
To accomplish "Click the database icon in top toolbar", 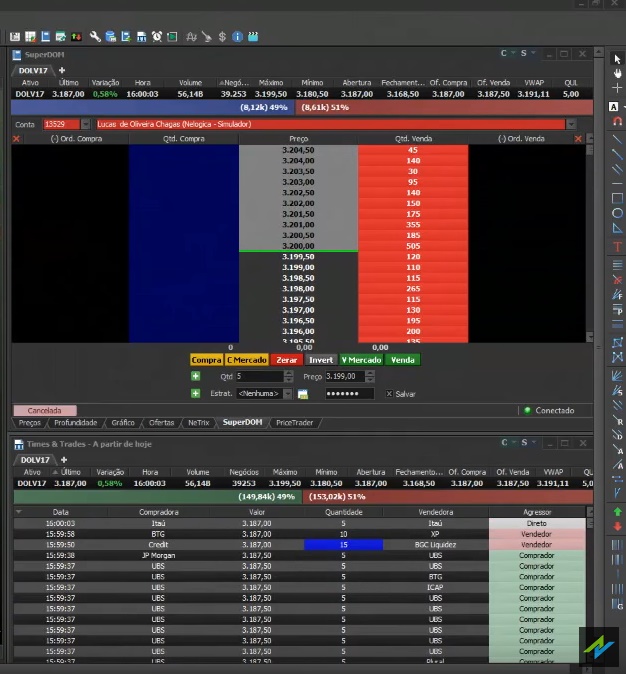I will [110, 37].
